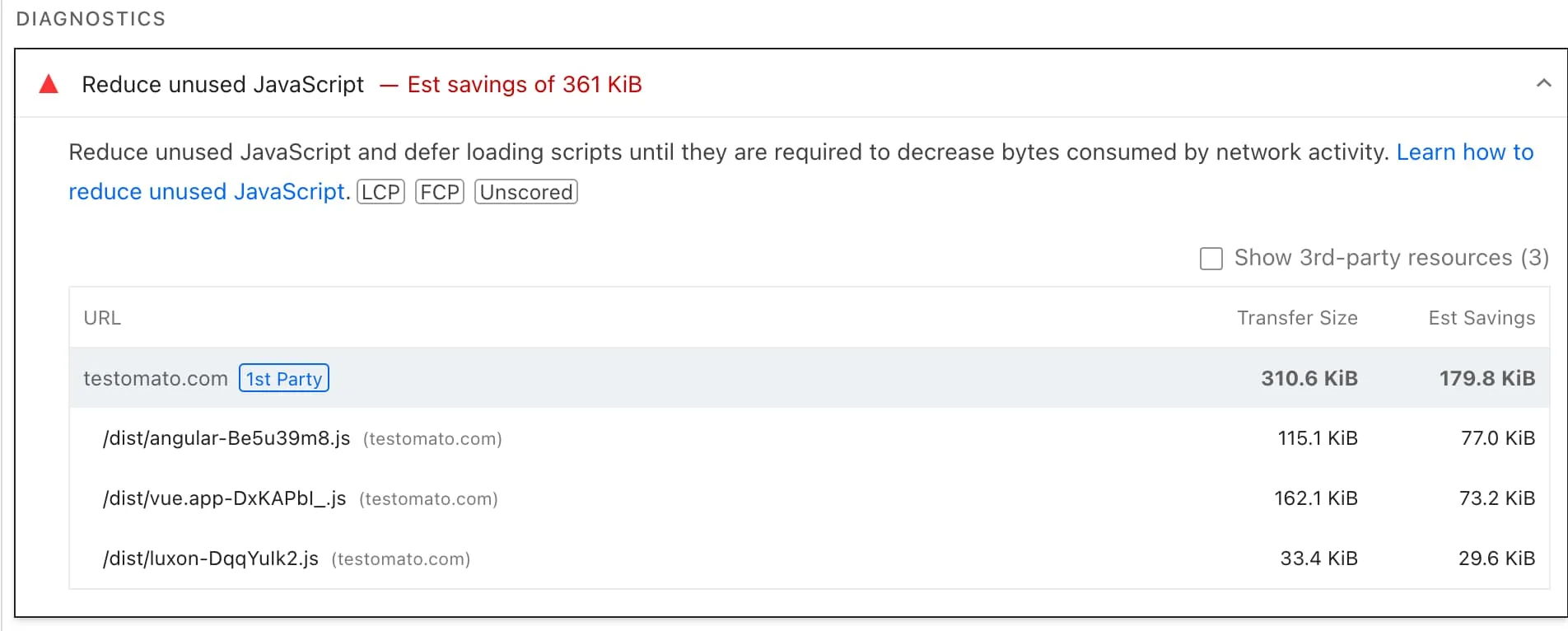Sort by the Transfer Size column header
The height and width of the screenshot is (631, 1568).
pyautogui.click(x=1297, y=318)
